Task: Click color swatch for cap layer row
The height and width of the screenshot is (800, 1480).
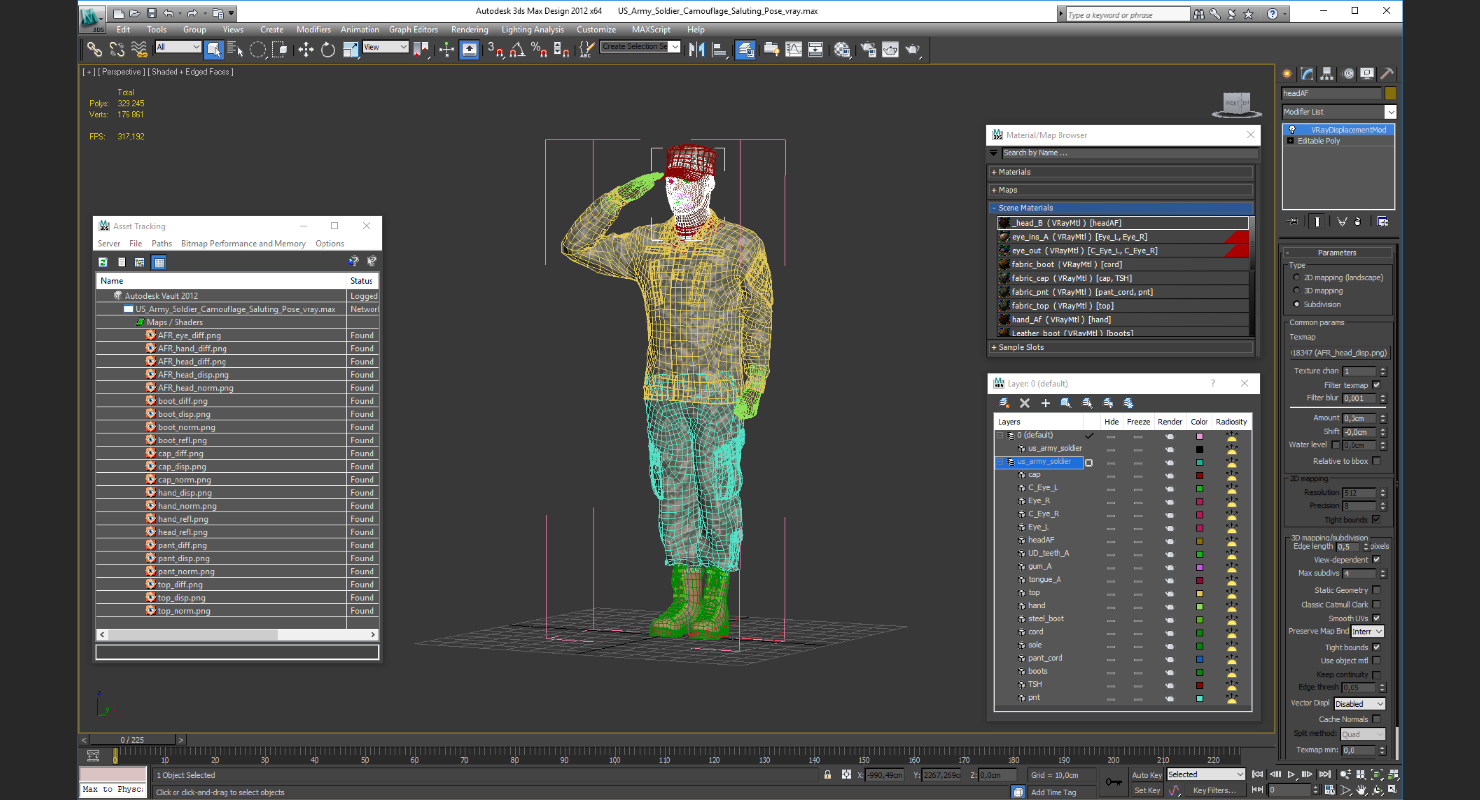Action: [1199, 475]
